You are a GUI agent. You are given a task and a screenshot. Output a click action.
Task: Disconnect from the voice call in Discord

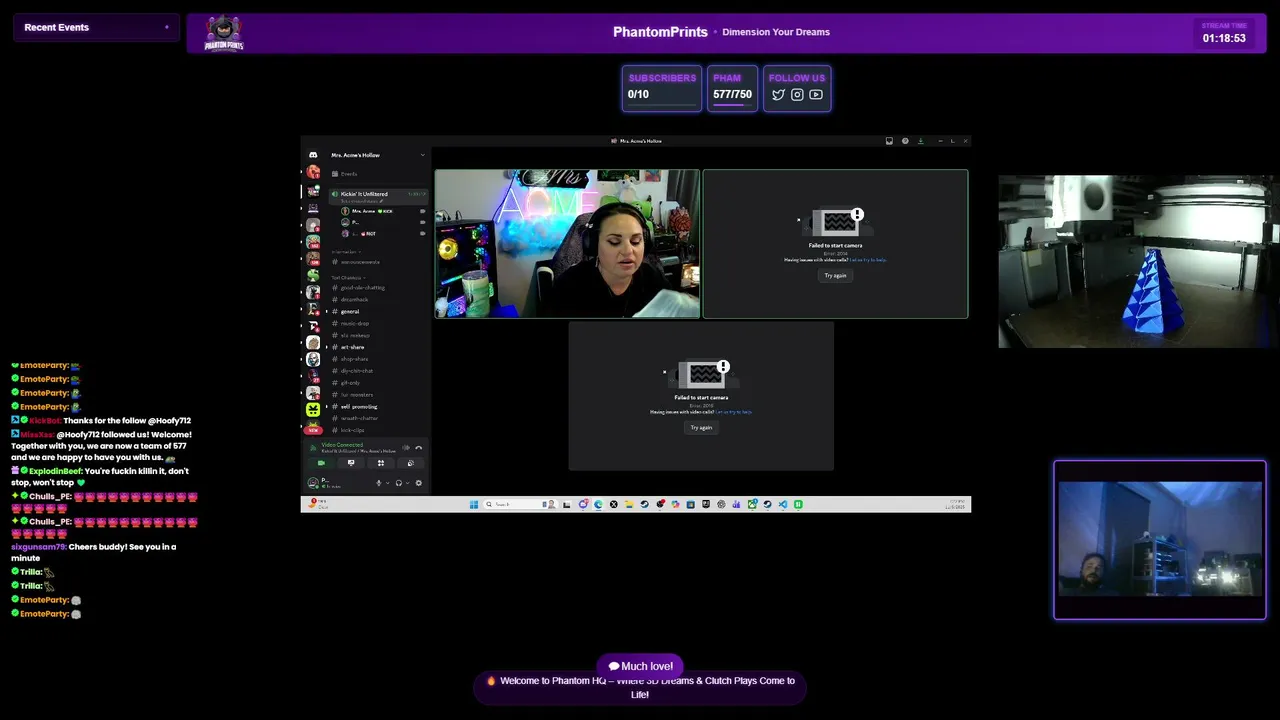pyautogui.click(x=418, y=447)
